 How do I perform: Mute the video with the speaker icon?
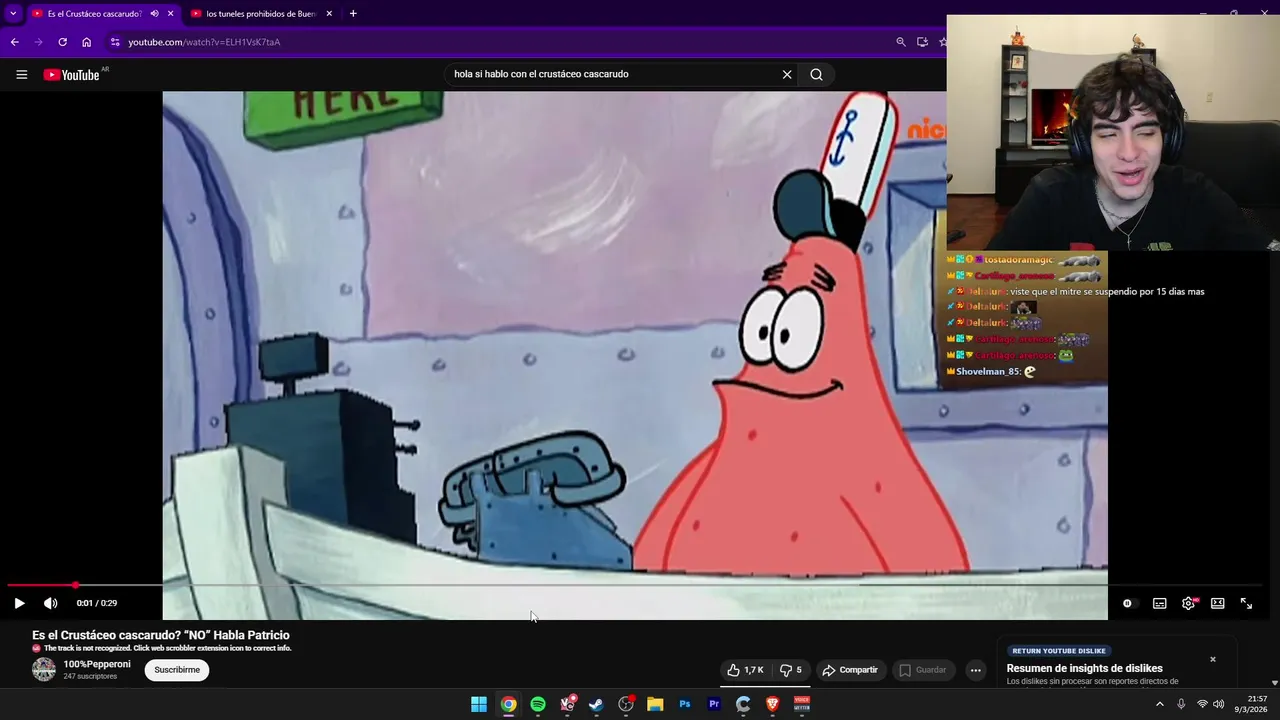click(51, 603)
